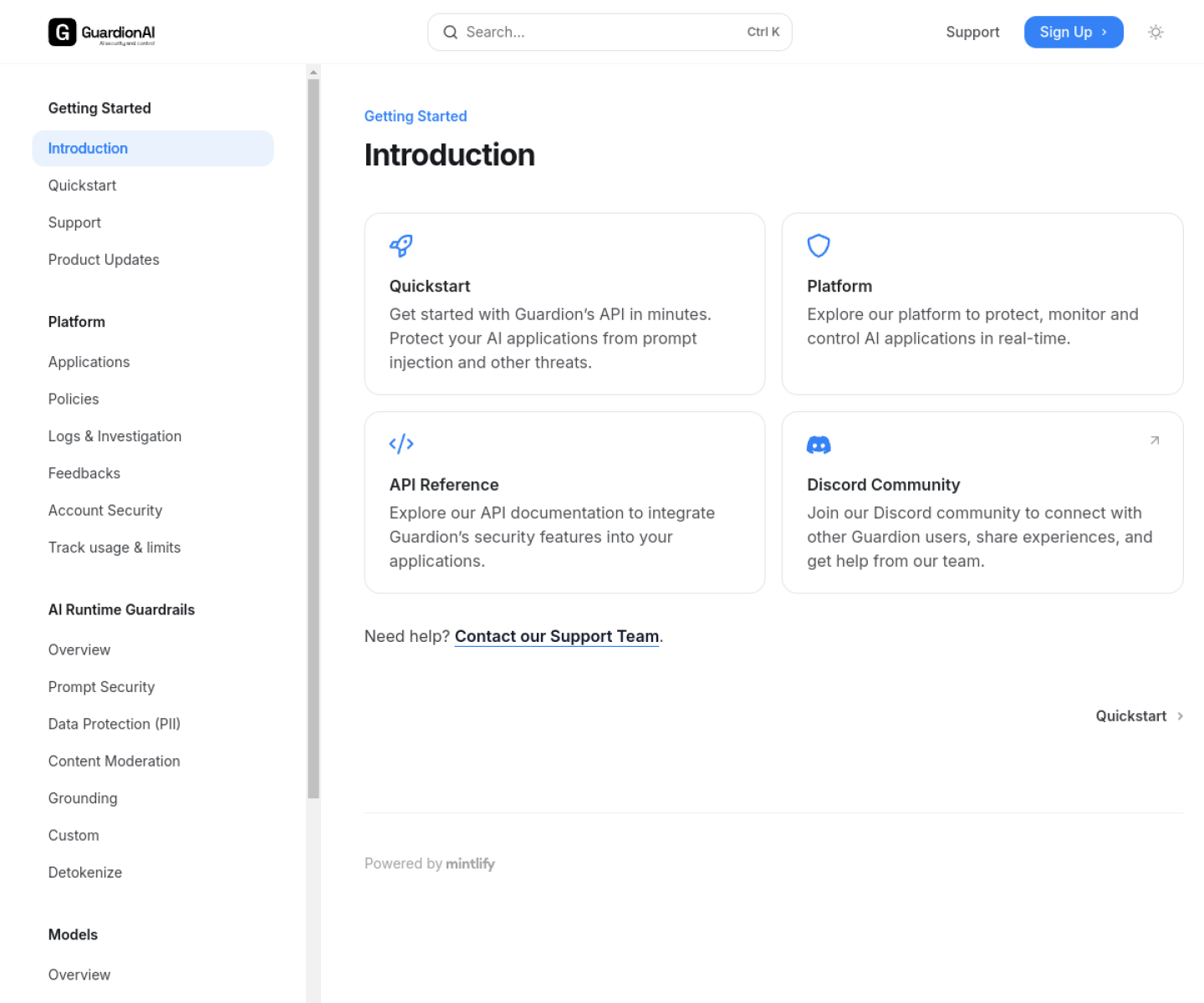Click Models sidebar section heading

click(73, 934)
